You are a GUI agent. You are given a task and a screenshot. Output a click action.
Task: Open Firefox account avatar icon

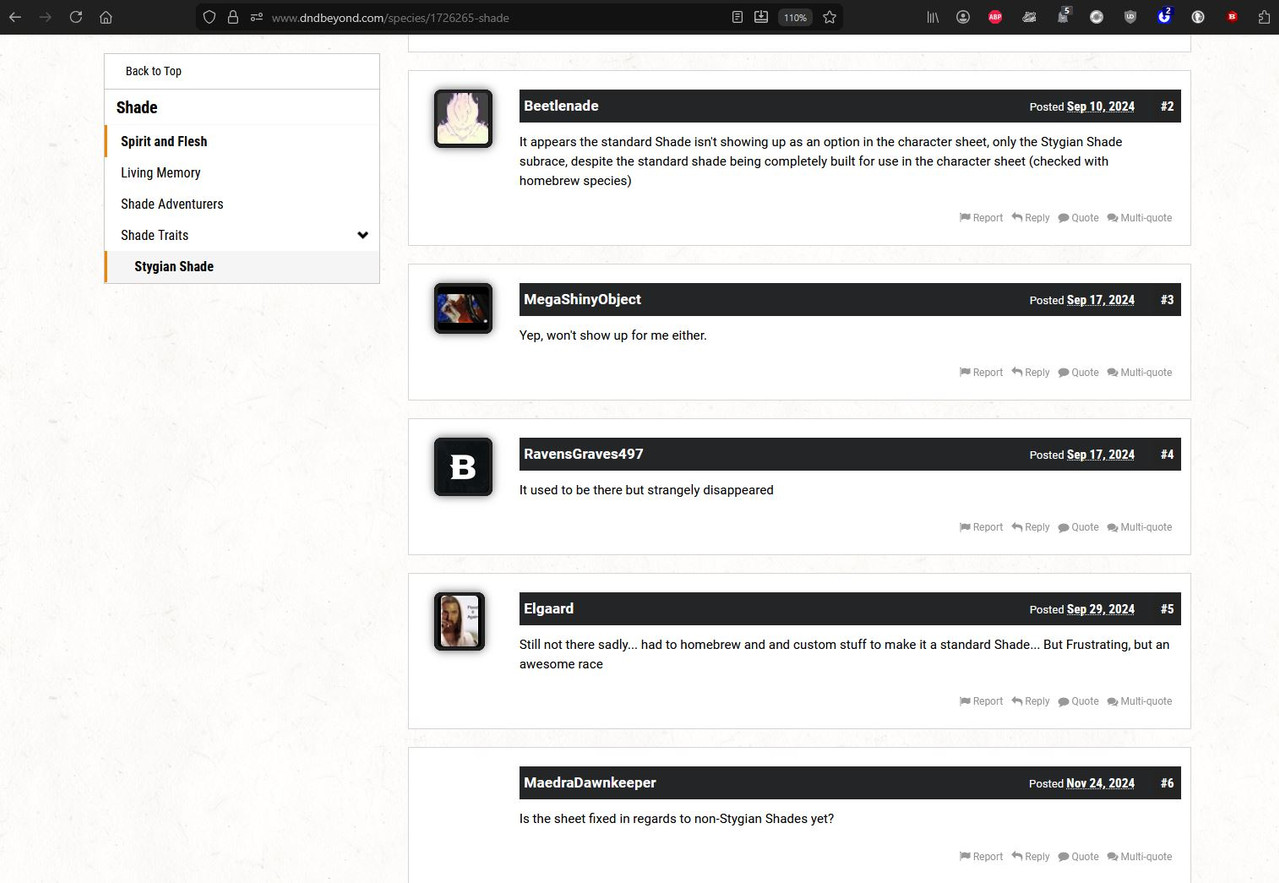[x=963, y=17]
